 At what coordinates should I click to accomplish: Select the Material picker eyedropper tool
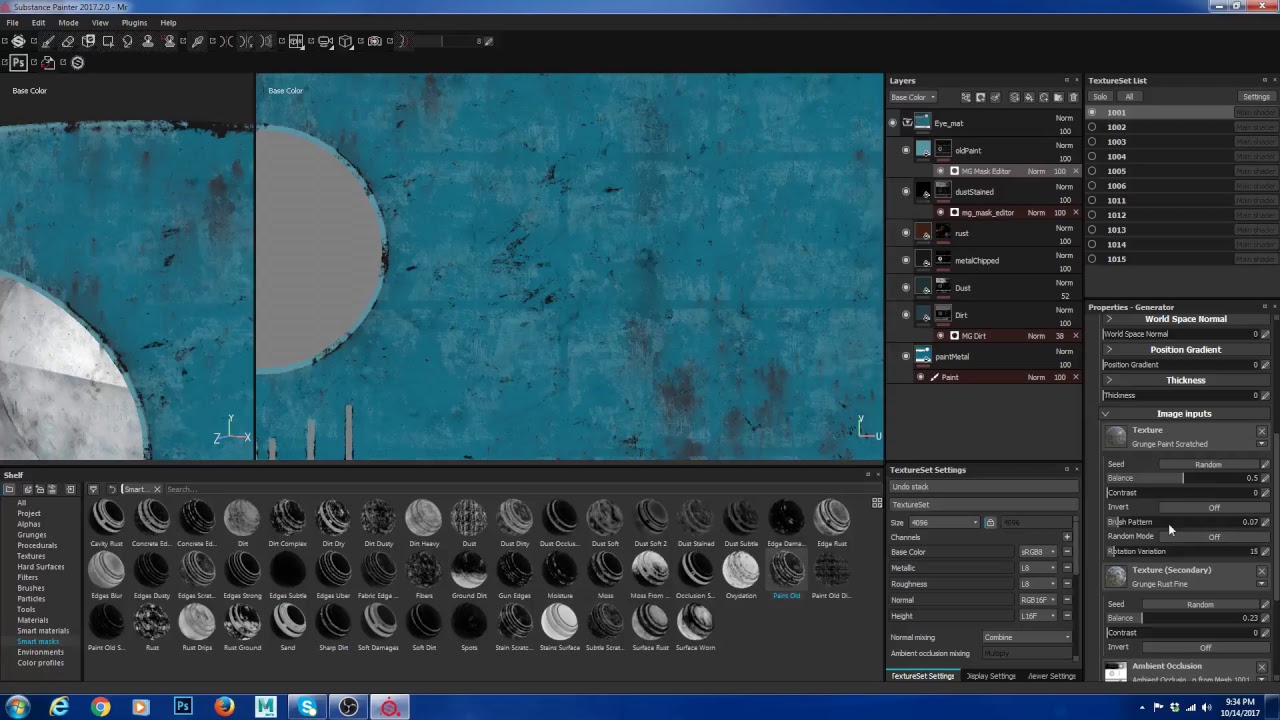coord(197,41)
